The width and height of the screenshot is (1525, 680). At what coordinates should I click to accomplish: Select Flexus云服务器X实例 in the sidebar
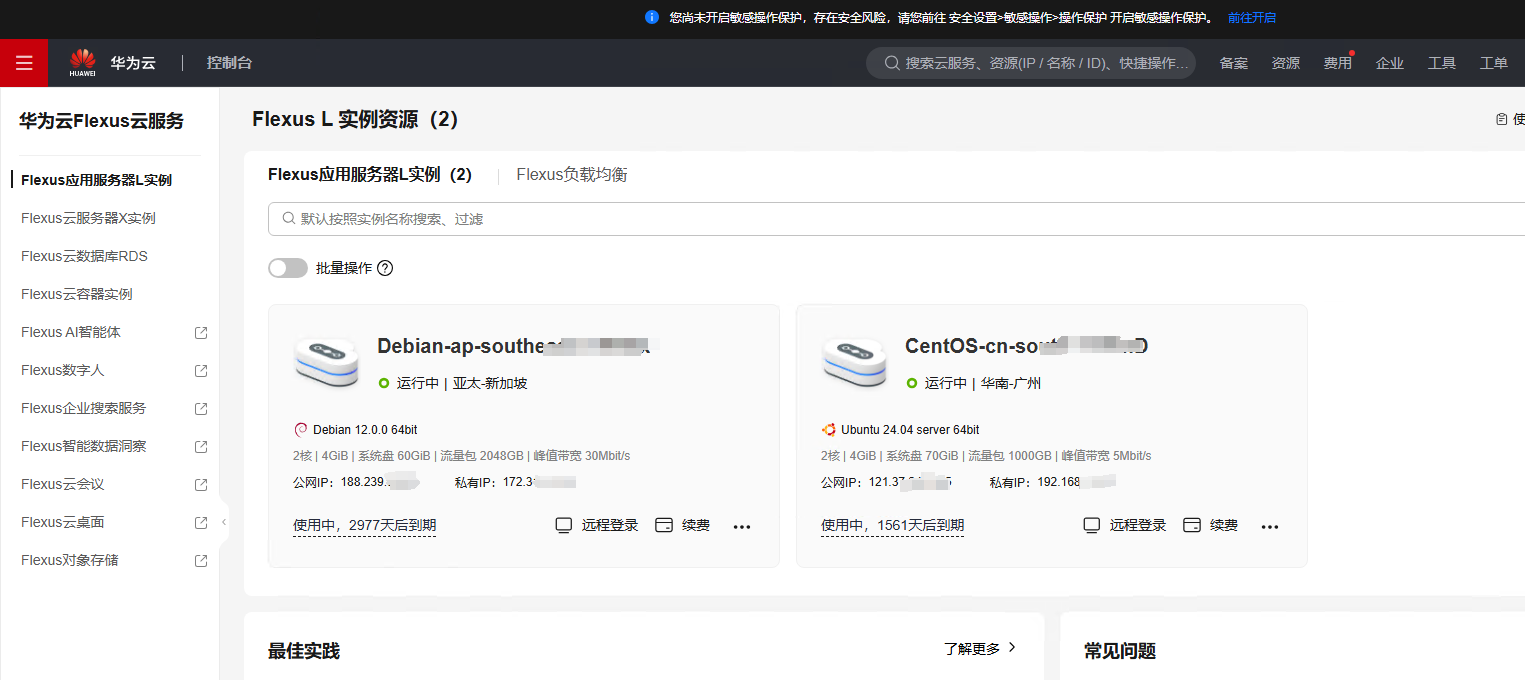click(88, 218)
